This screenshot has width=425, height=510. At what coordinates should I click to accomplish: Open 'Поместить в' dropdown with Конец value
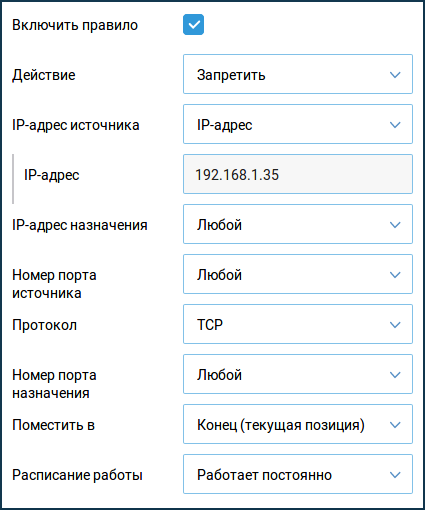pyautogui.click(x=298, y=424)
